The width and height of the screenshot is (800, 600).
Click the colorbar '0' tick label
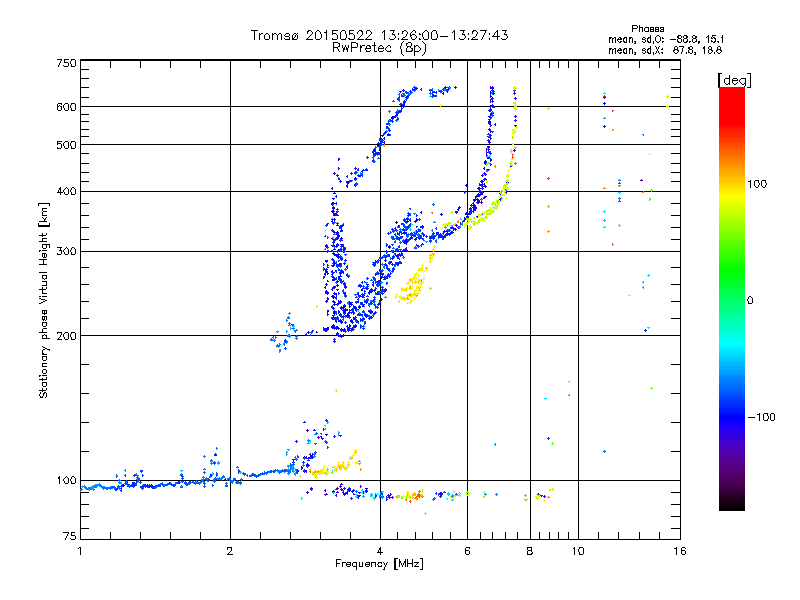750,301
